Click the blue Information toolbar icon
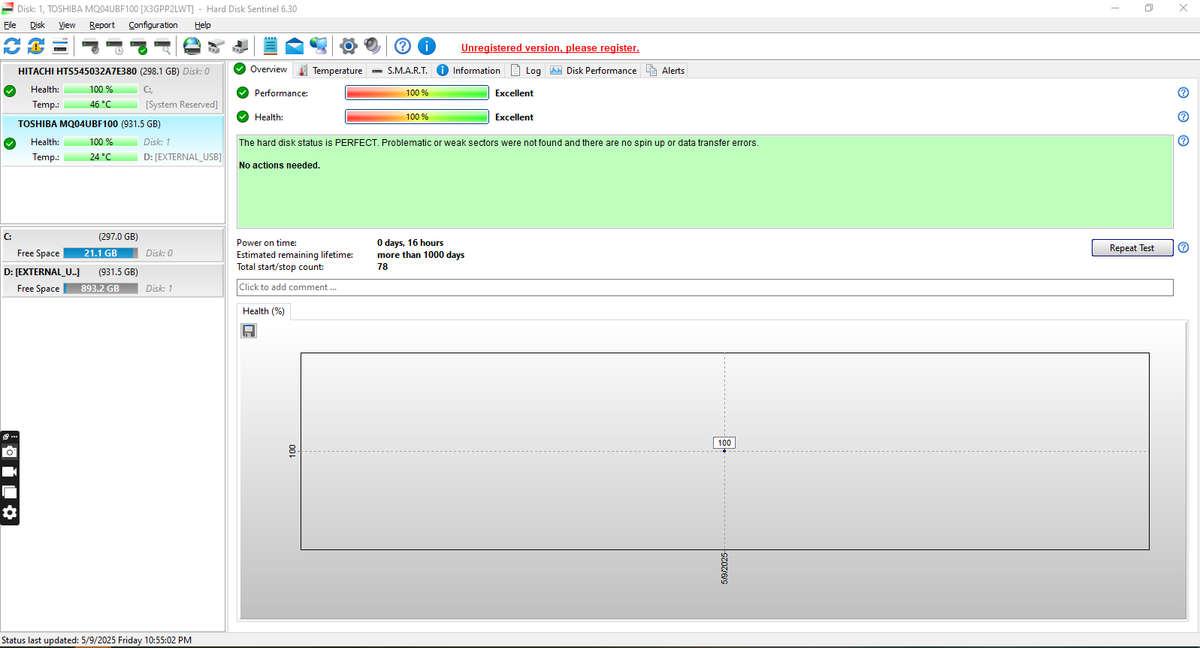Viewport: 1200px width, 648px height. (x=426, y=45)
